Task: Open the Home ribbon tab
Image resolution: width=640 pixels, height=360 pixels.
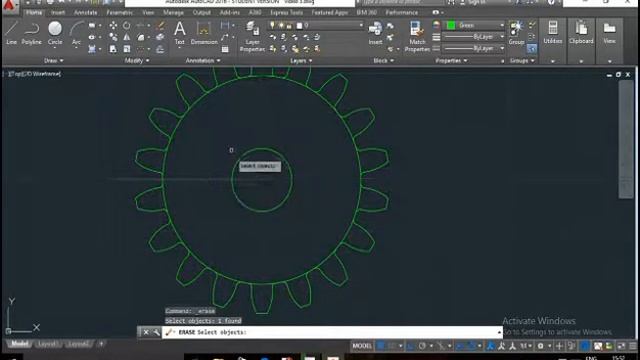Action: point(34,12)
